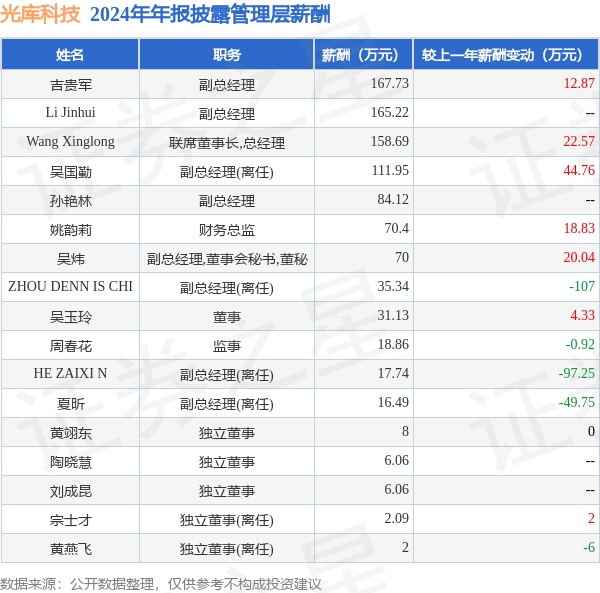This screenshot has height=593, width=600.
Task: Click 吴玉玲's position 董事
Action: pyautogui.click(x=227, y=317)
